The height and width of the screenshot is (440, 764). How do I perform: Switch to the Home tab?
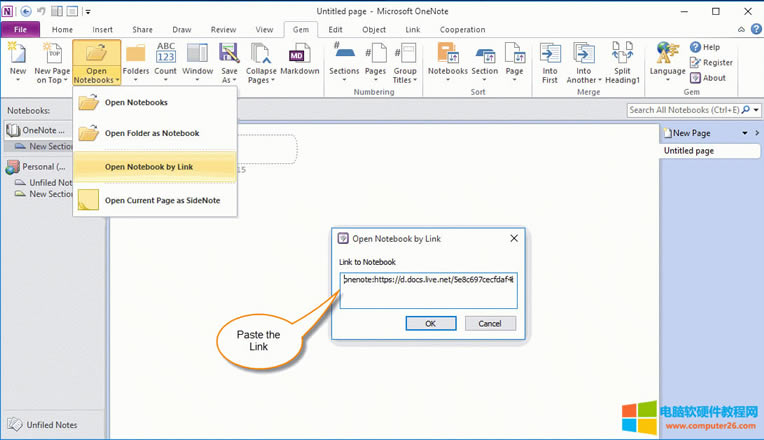pos(62,30)
